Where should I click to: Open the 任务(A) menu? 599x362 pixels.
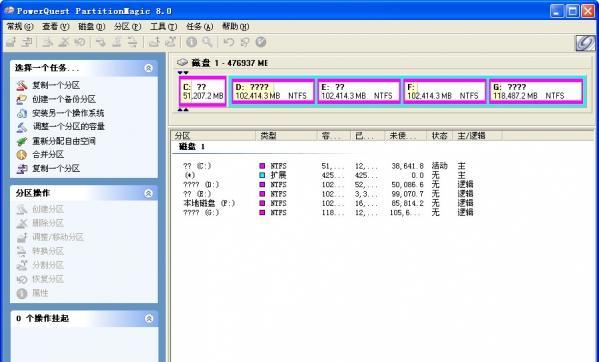point(199,26)
